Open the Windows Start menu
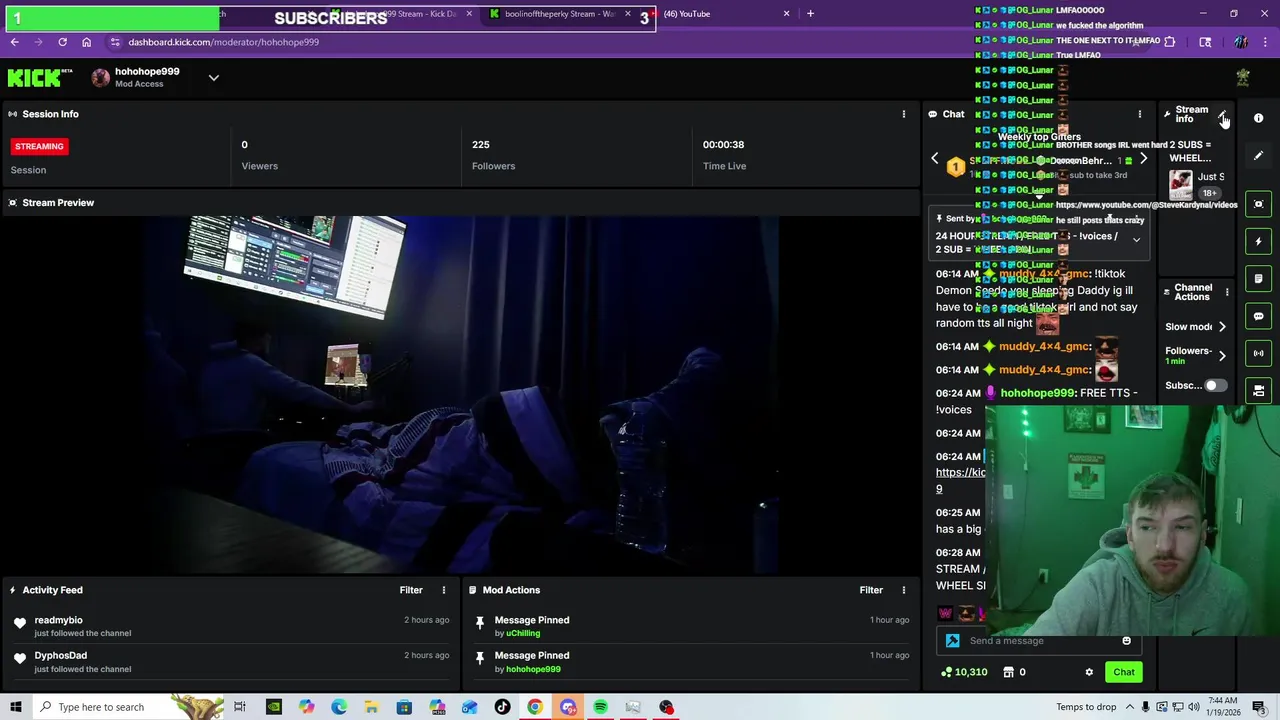 [x=15, y=707]
